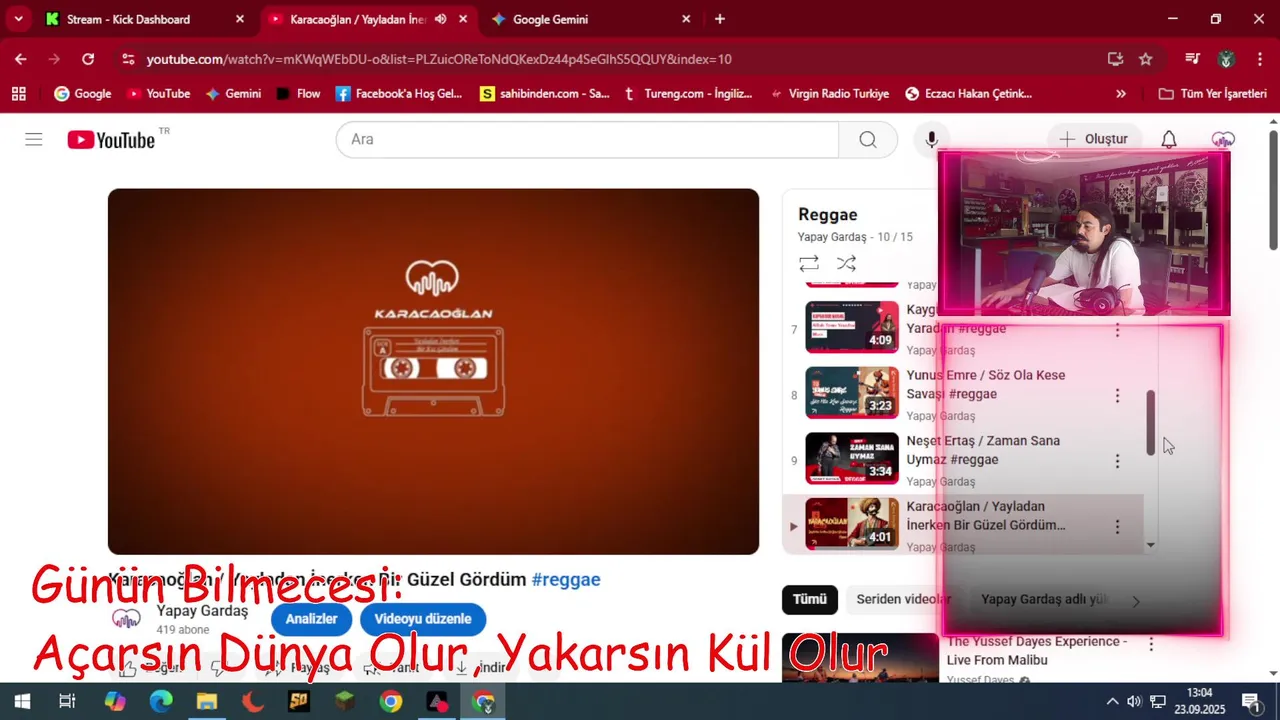Open The Yussef Dayes Experience video thumbnail

[x=860, y=657]
